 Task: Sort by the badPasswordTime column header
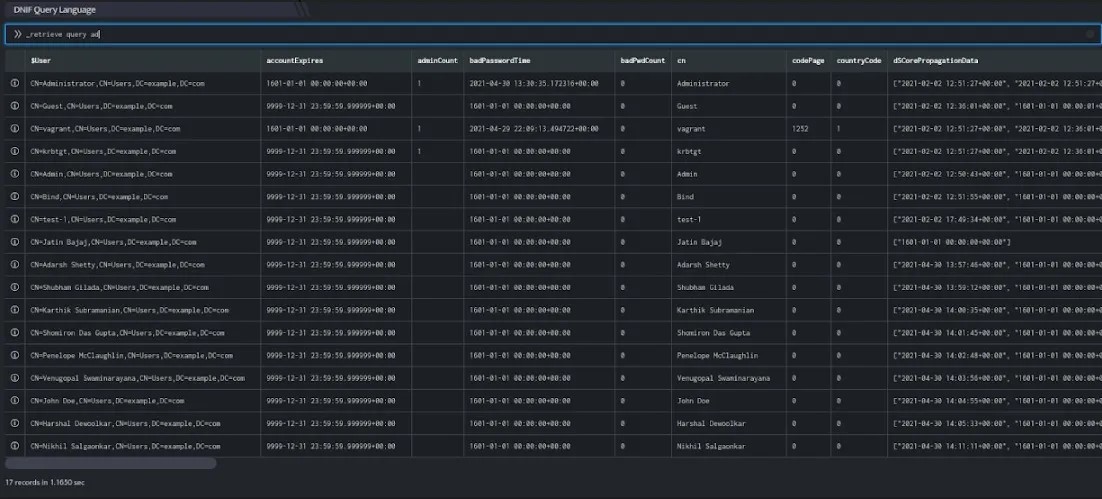pyautogui.click(x=539, y=60)
